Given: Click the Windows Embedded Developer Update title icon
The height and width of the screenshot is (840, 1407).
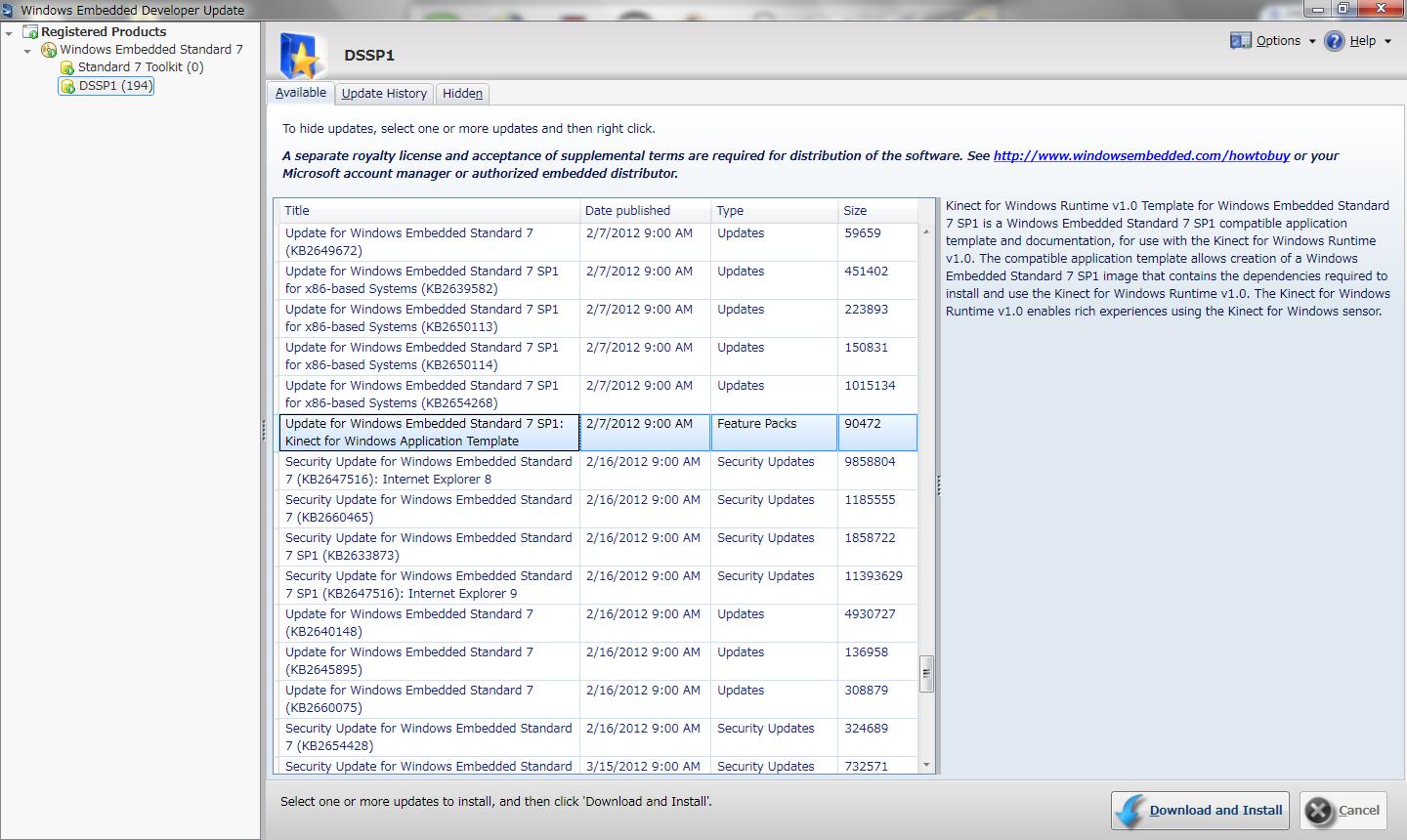Looking at the screenshot, I should 9,10.
